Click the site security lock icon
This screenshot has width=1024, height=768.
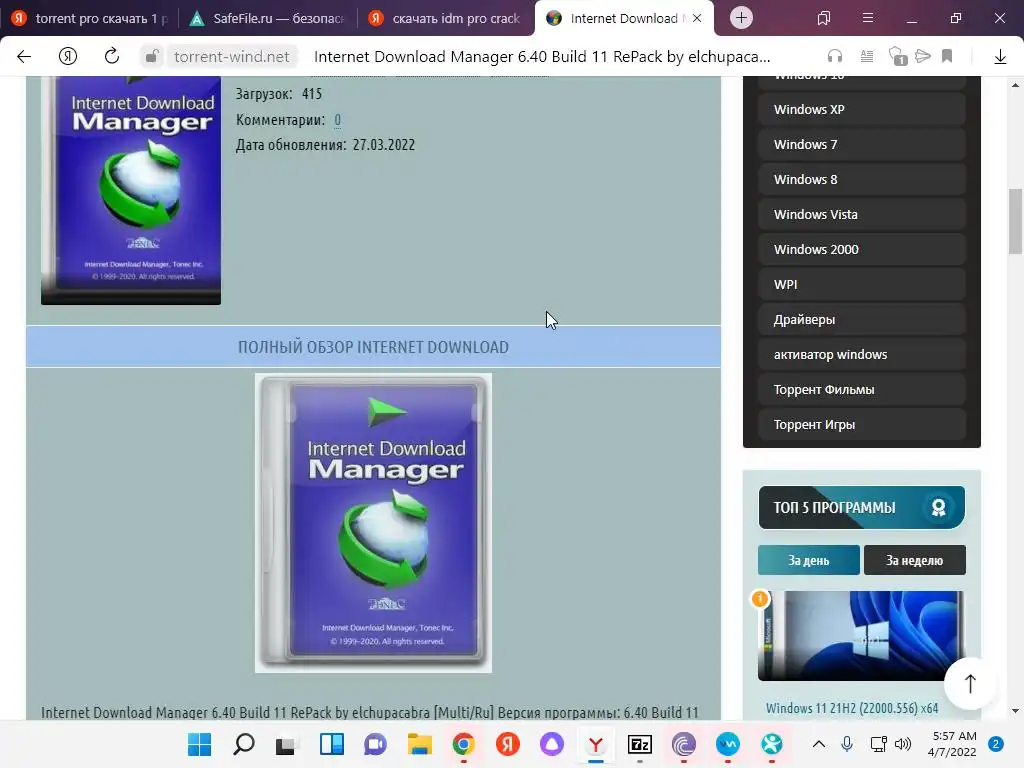[x=152, y=57]
